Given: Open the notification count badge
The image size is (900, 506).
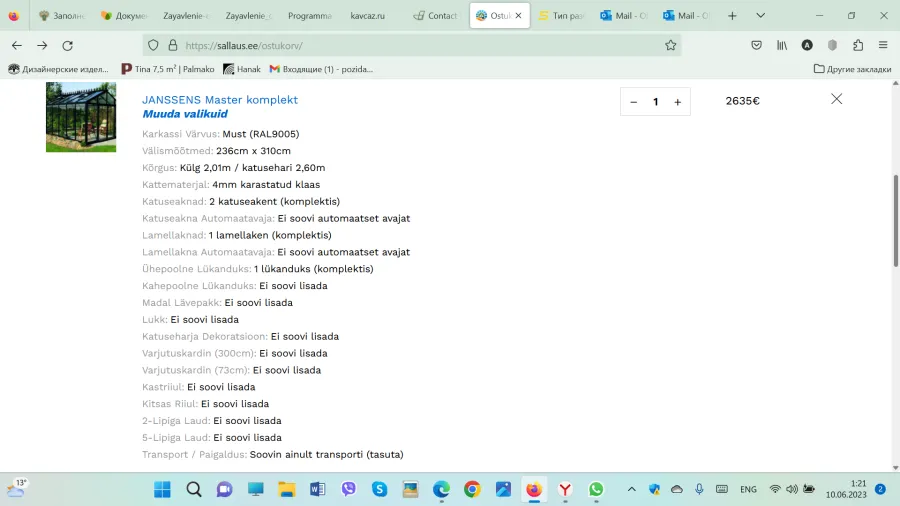Looking at the screenshot, I should 880,489.
